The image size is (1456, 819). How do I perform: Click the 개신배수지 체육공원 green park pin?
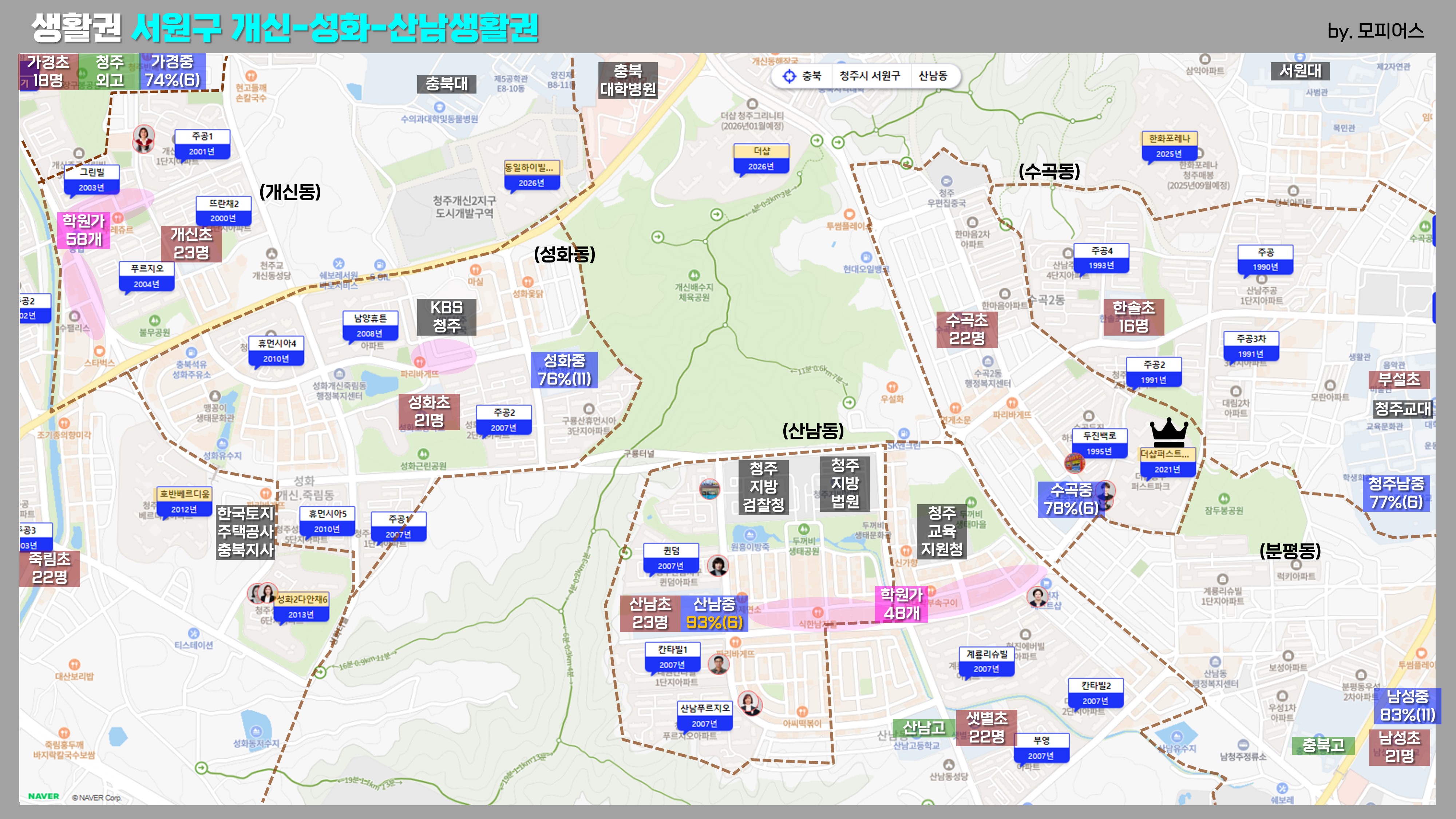[x=694, y=275]
